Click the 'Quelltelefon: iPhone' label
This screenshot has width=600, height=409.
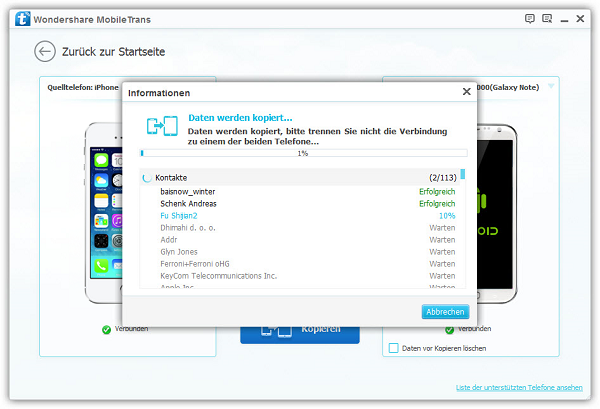(83, 87)
